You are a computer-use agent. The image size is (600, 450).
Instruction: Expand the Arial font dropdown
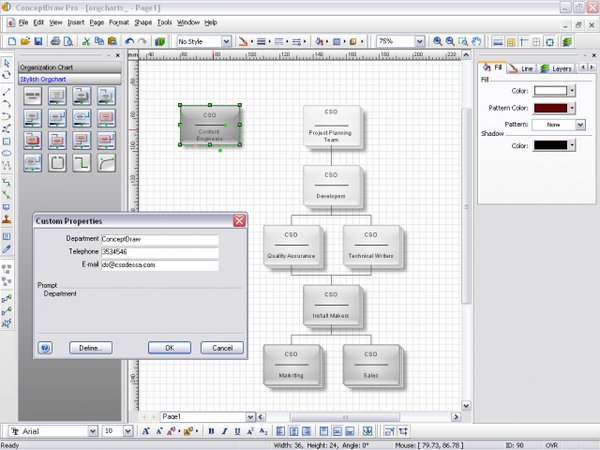(x=93, y=431)
